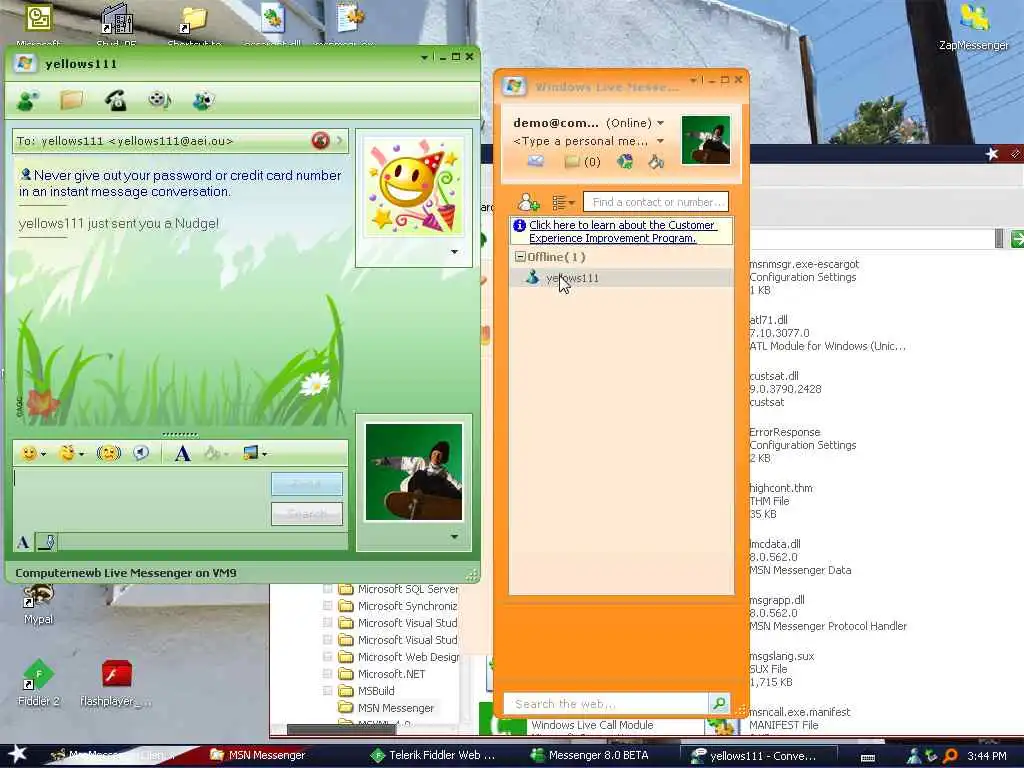Open the e-mail inbox envelope icon
Image resolution: width=1024 pixels, height=768 pixels.
click(x=536, y=161)
